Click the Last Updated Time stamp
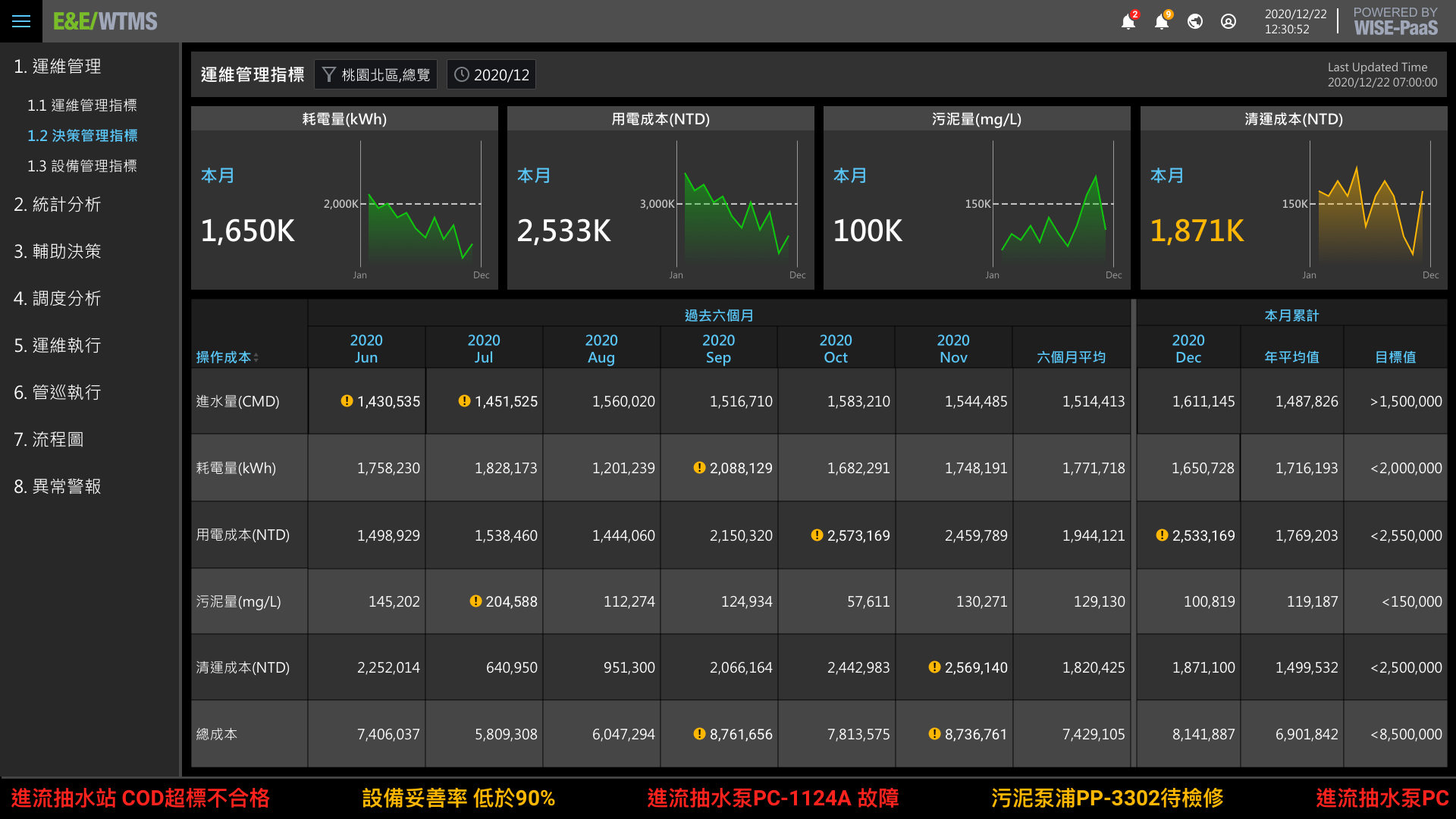The height and width of the screenshot is (819, 1456). point(1382,74)
